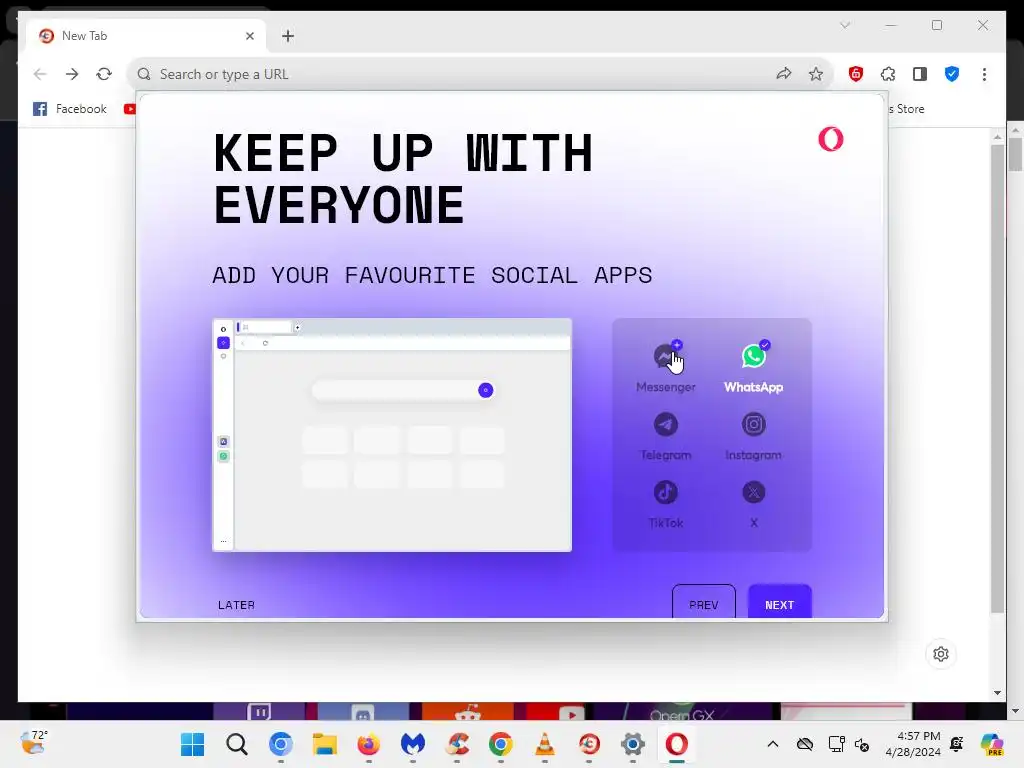1024x768 pixels.
Task: Launch VLC media player from the taskbar
Action: click(545, 744)
